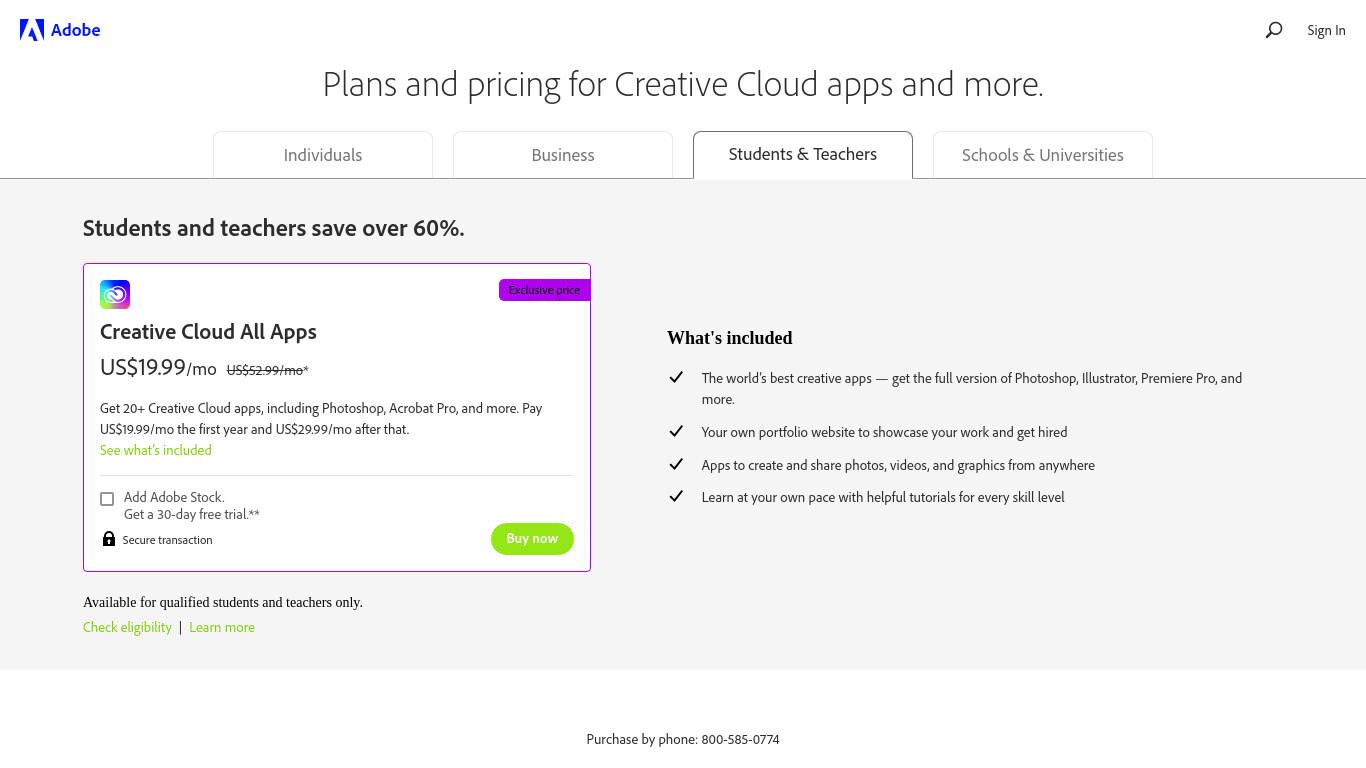Select the Students & Teachers tab

click(803, 155)
